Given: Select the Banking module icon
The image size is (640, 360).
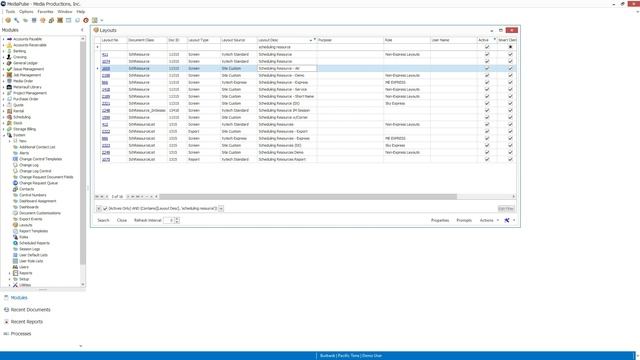Looking at the screenshot, I should (9, 51).
